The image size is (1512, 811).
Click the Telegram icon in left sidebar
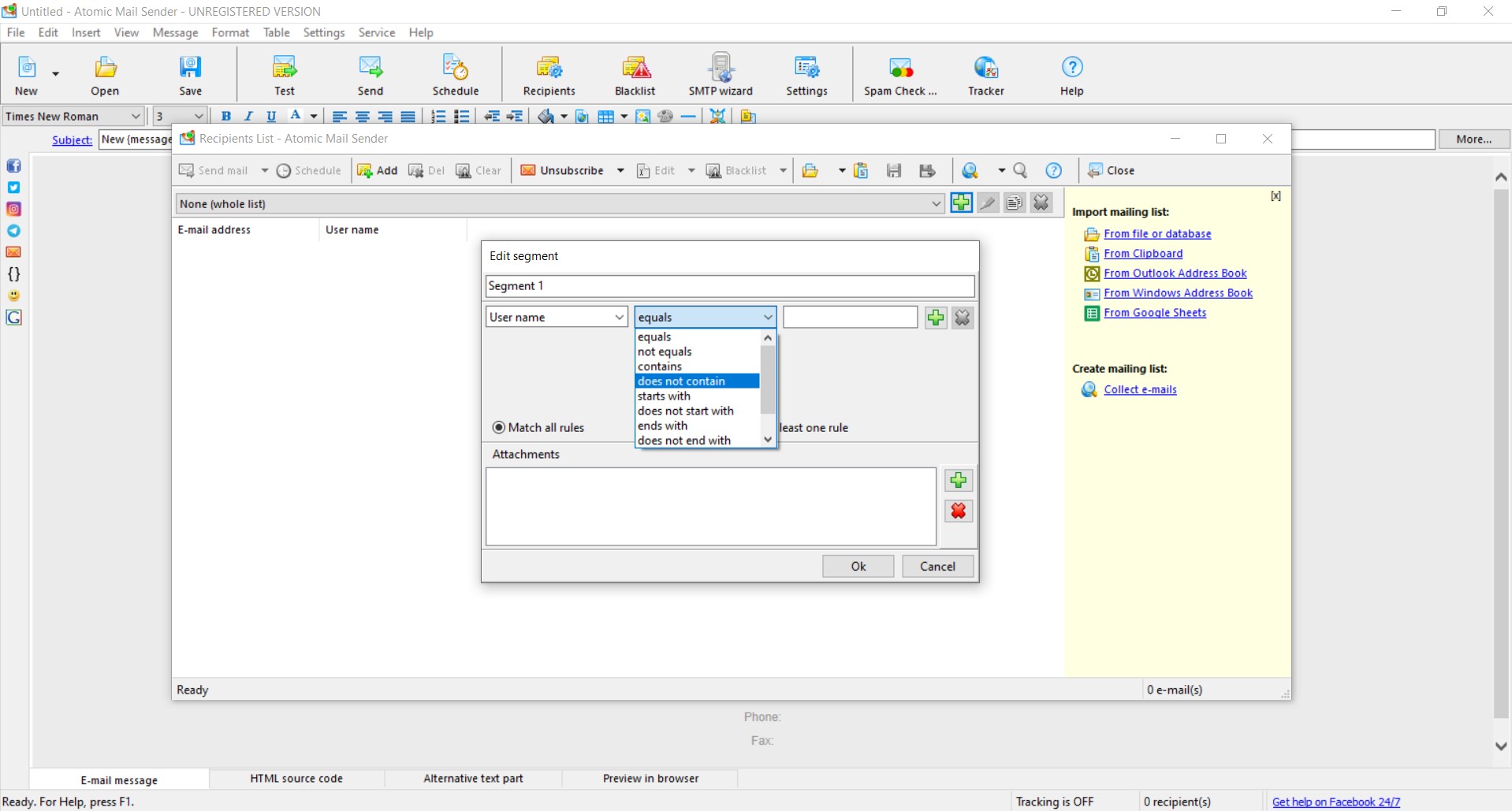[13, 231]
